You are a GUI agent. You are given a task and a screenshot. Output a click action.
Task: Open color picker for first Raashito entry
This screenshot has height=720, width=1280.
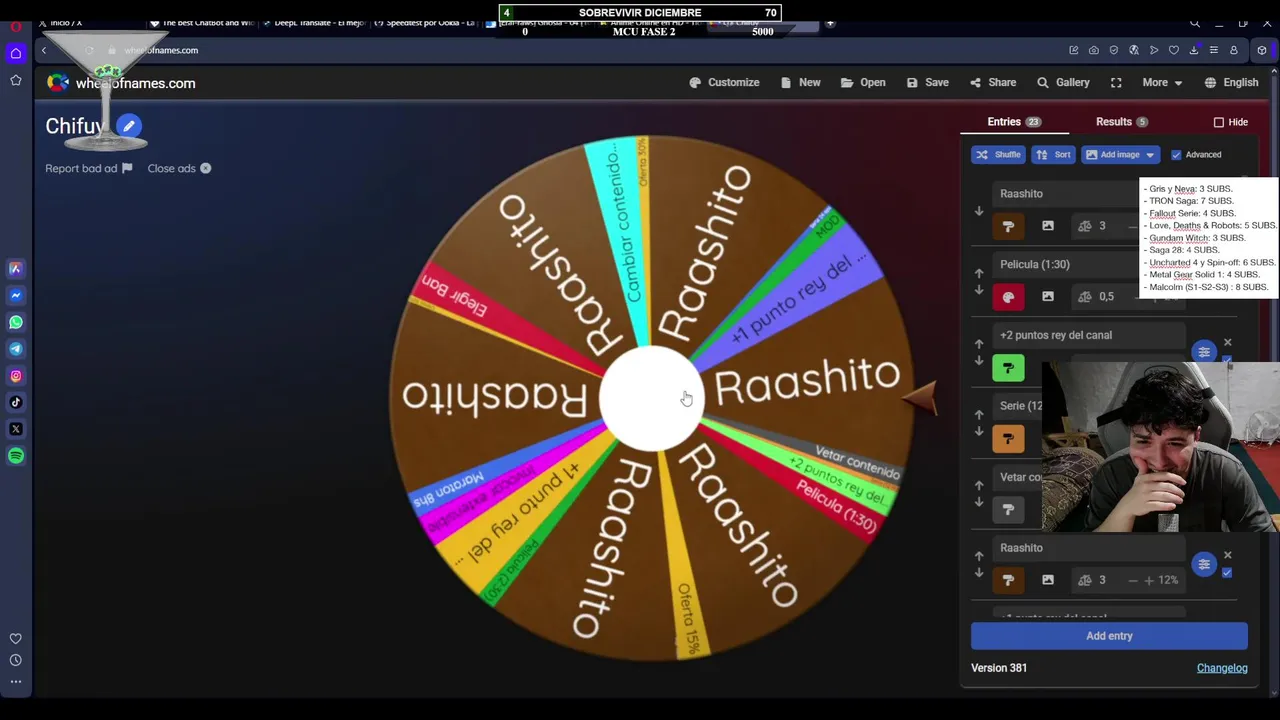(x=1008, y=227)
